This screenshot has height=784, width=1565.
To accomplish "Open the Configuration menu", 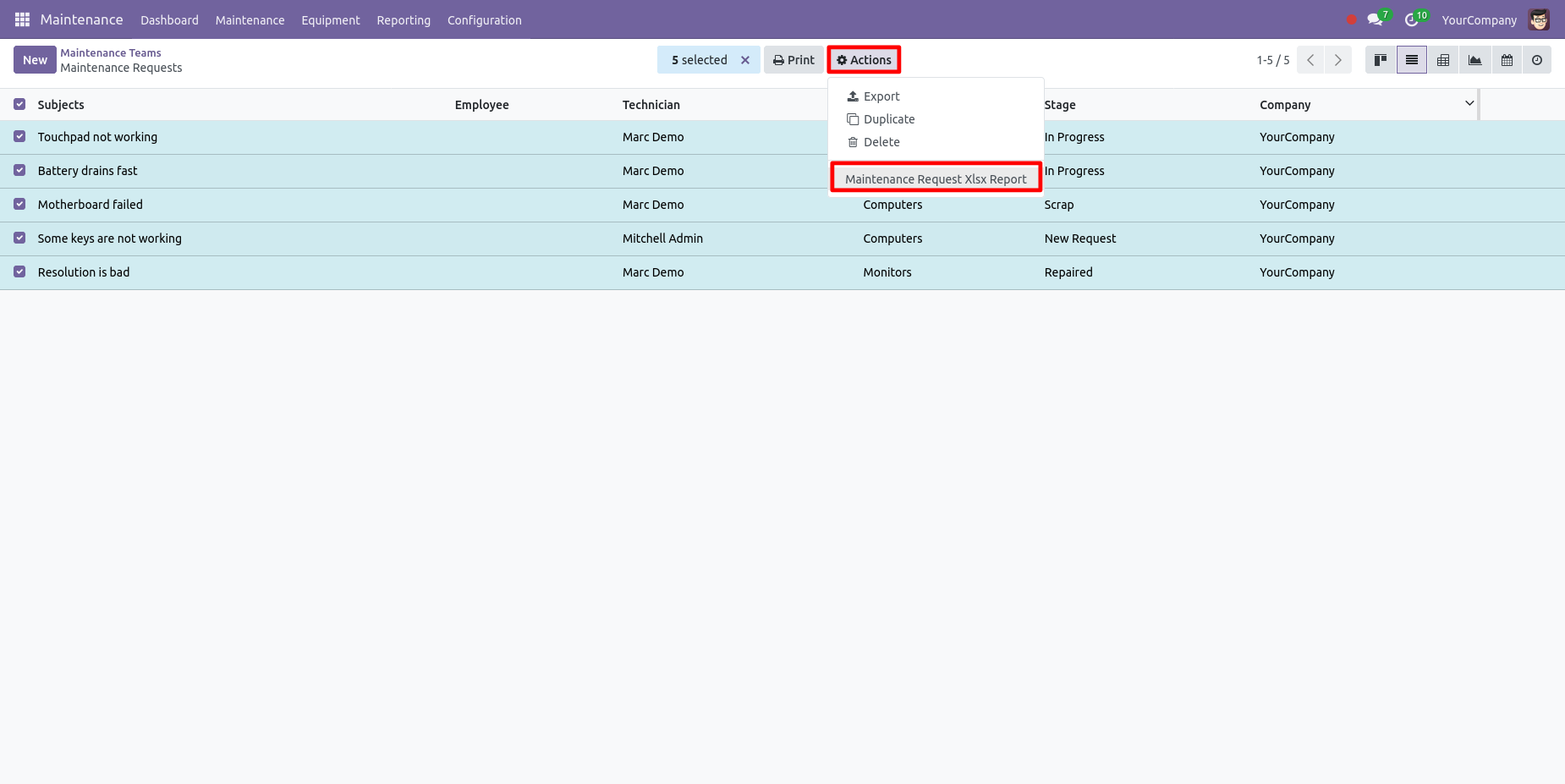I will [485, 20].
